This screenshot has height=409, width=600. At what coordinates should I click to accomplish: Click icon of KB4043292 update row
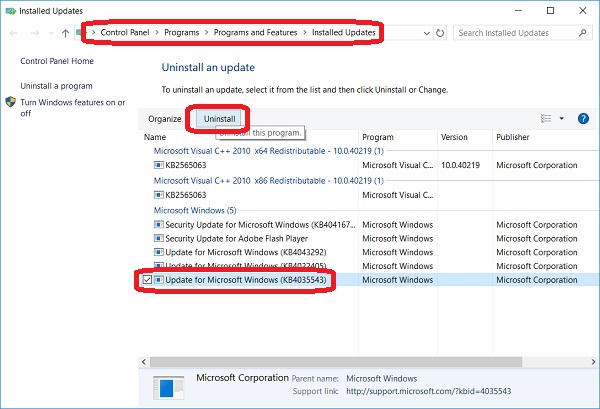158,252
